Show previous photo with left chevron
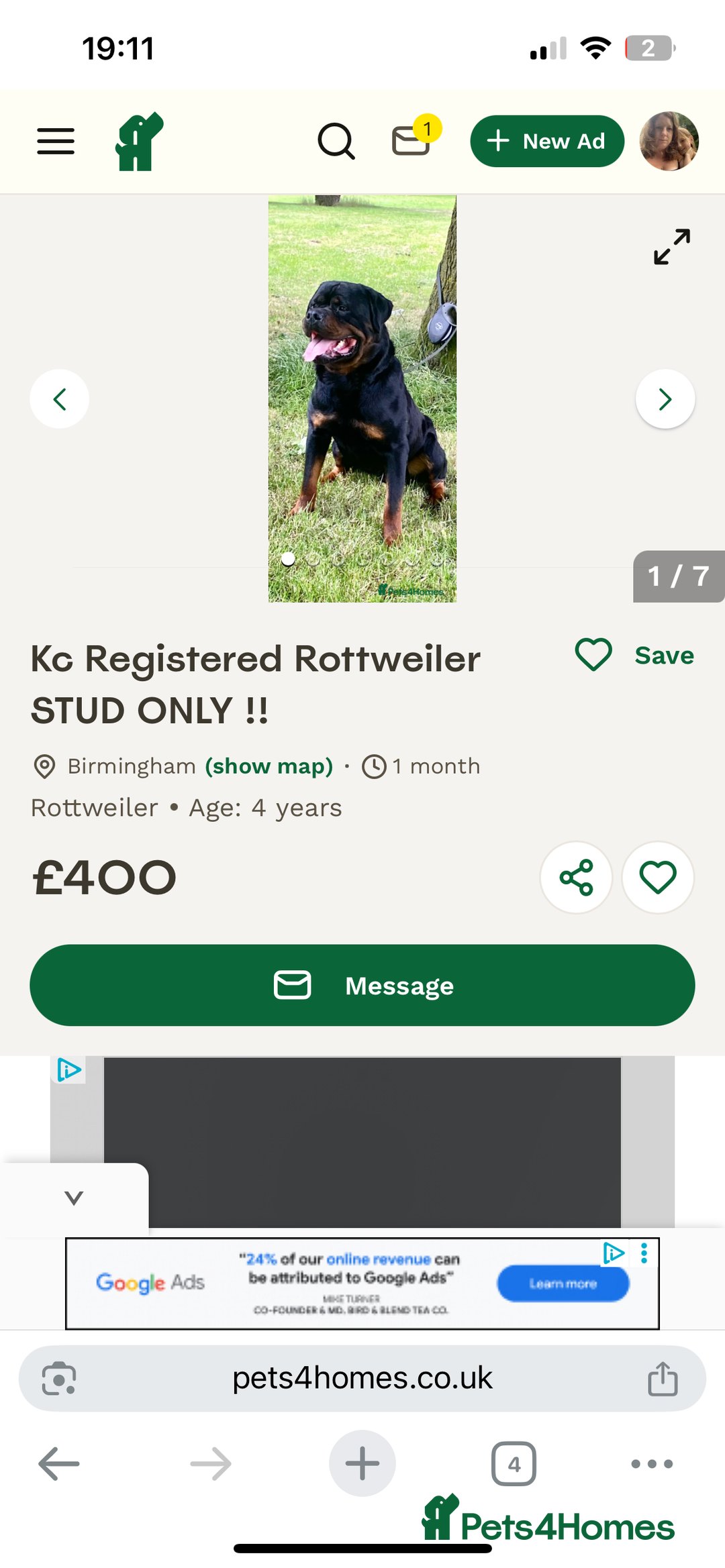Image resolution: width=725 pixels, height=1568 pixels. [60, 399]
